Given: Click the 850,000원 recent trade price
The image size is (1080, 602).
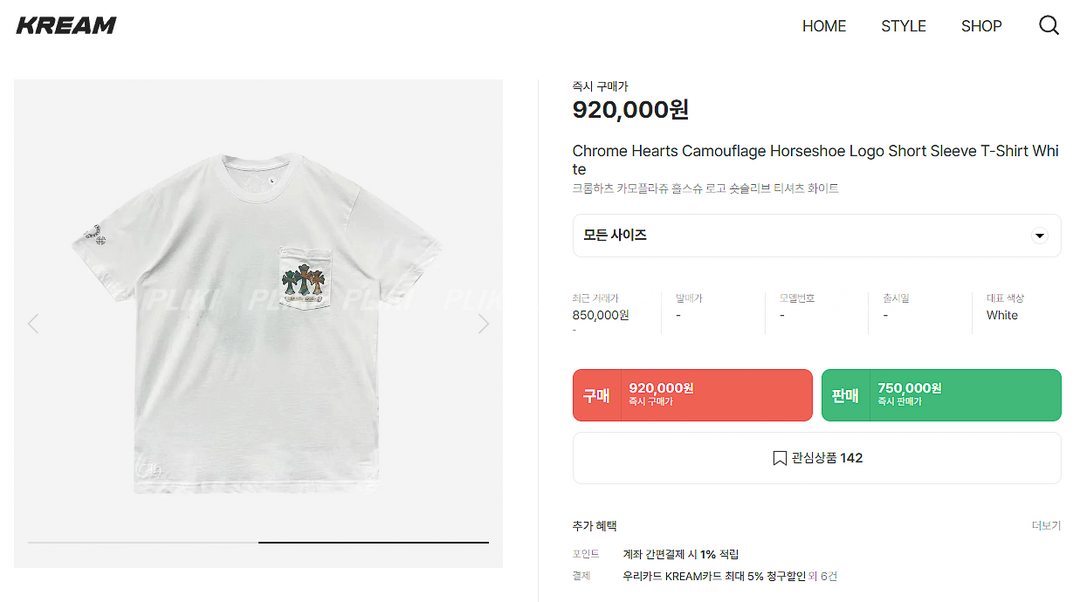Looking at the screenshot, I should (600, 315).
